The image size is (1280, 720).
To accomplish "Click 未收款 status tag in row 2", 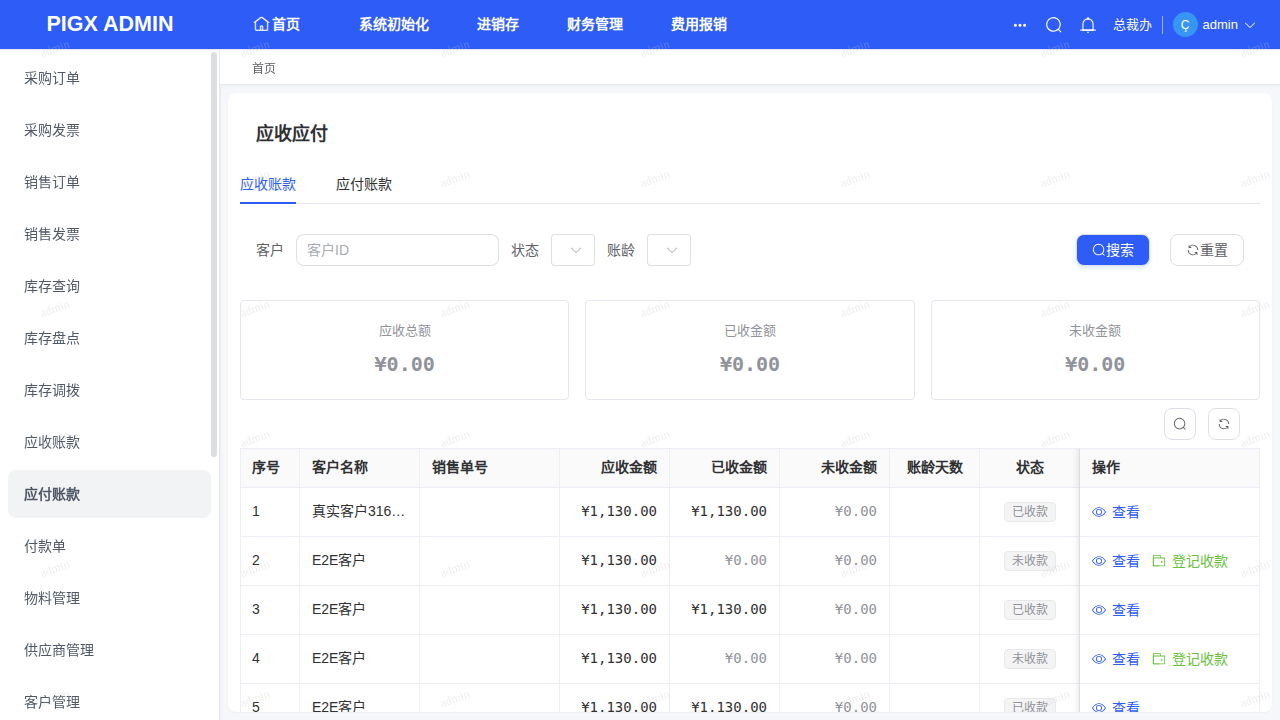I will 1030,561.
